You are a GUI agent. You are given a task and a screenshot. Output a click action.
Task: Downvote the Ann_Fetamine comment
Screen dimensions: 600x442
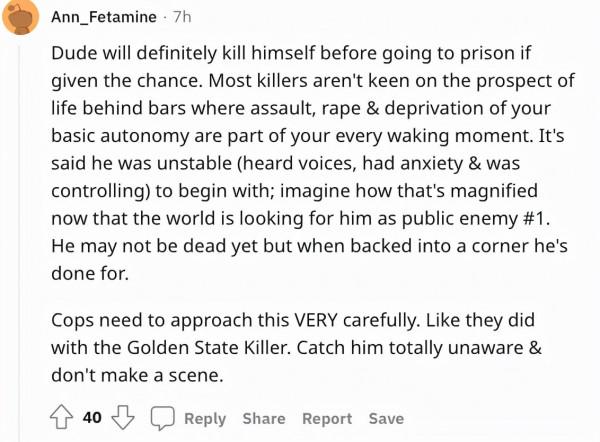tap(124, 418)
